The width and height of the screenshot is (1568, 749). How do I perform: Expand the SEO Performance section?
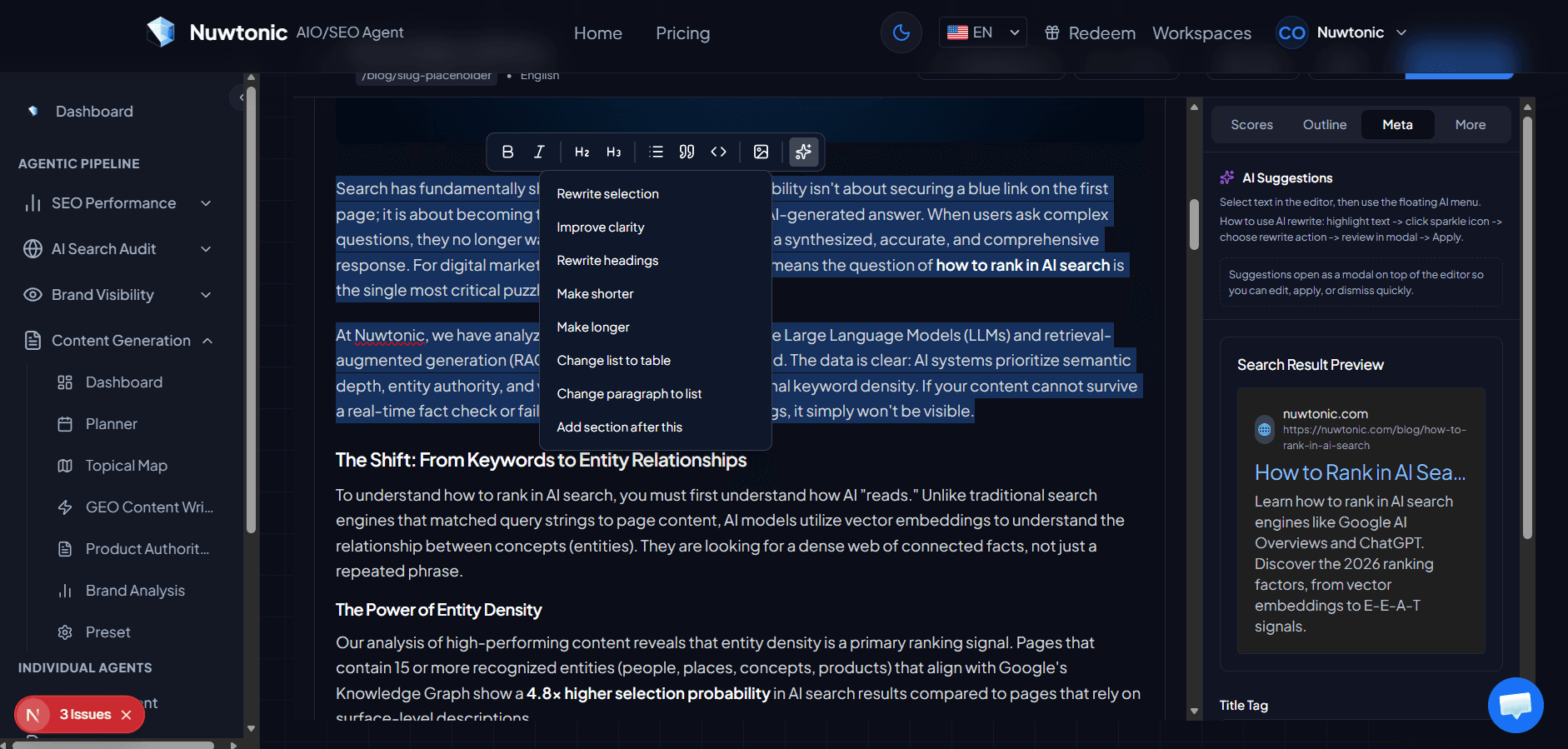(x=206, y=203)
